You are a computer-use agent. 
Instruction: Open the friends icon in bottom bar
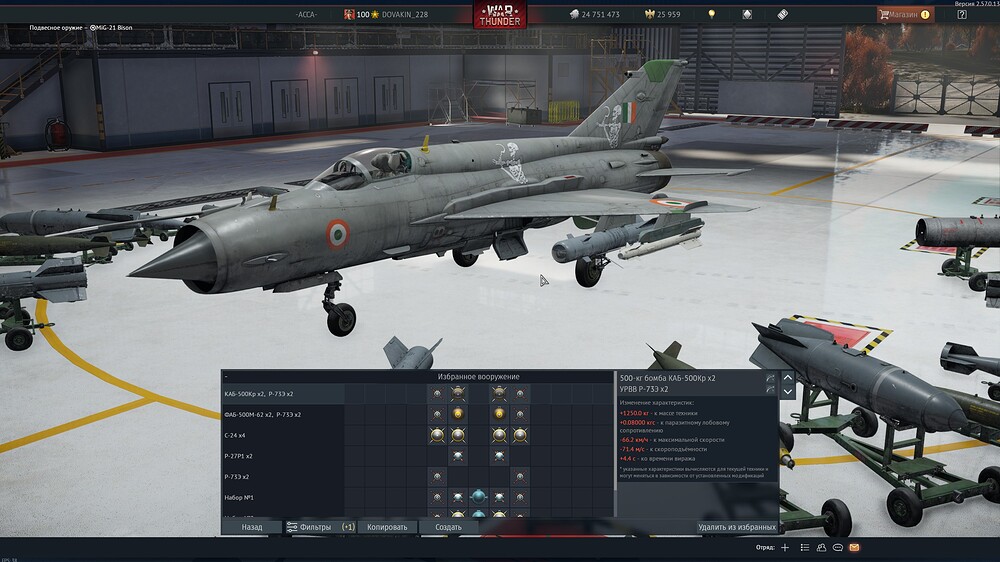tap(821, 547)
